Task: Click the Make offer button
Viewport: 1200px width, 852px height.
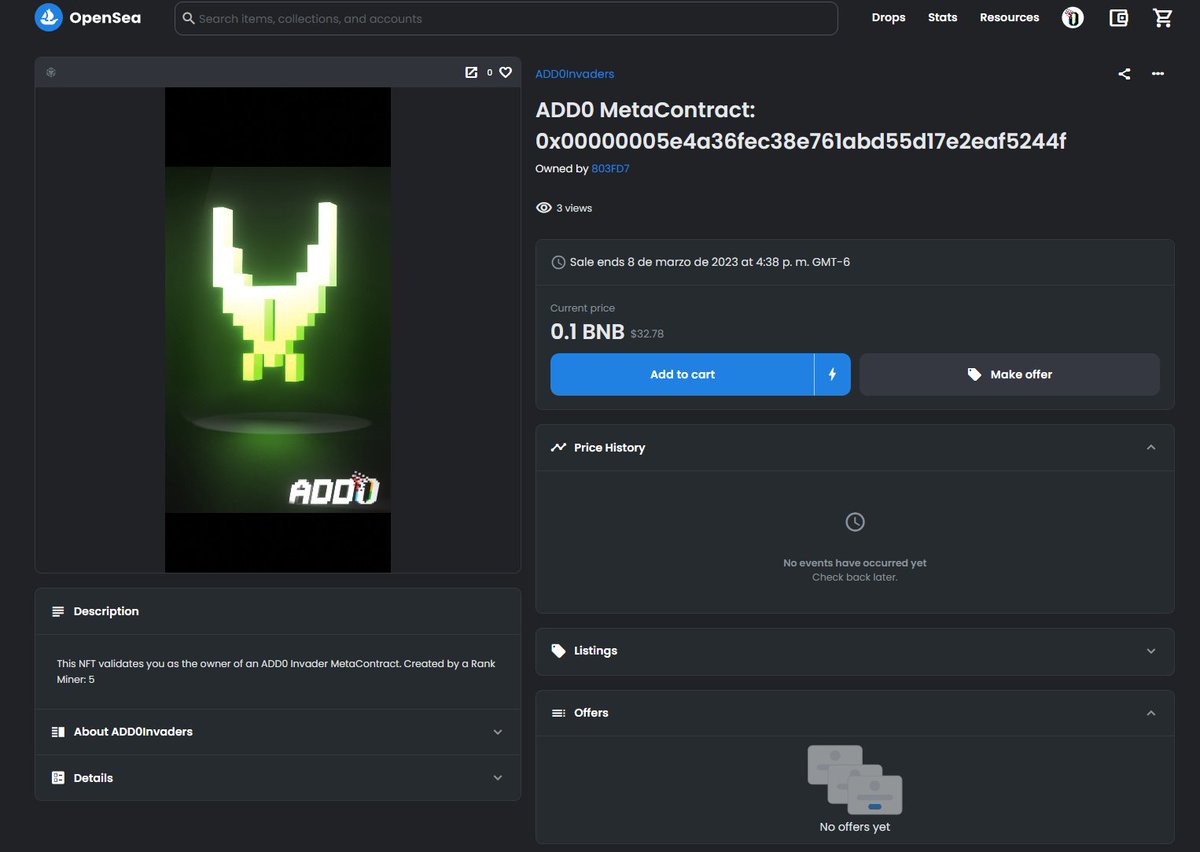Action: point(1009,374)
